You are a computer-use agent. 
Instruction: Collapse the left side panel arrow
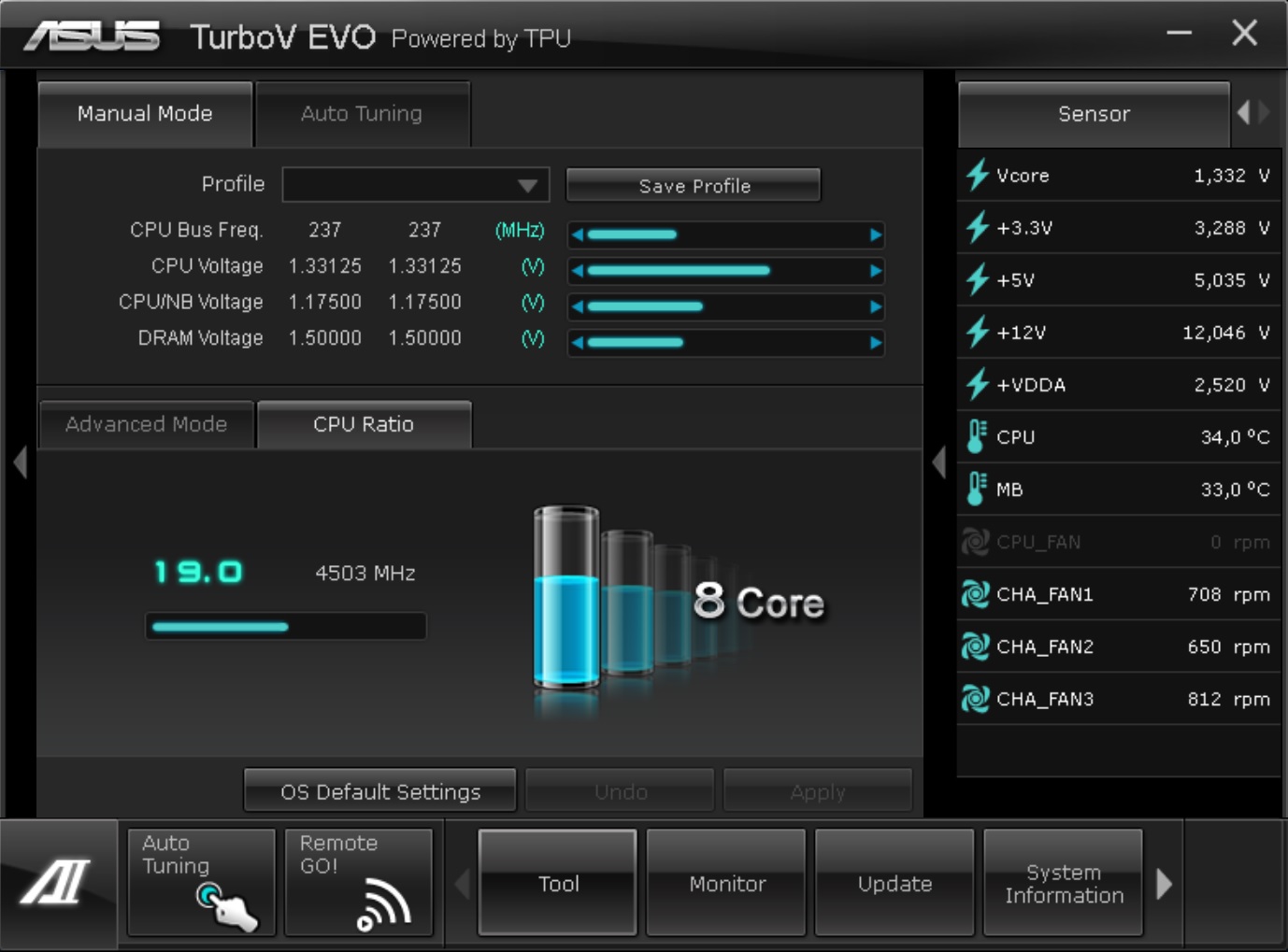(x=20, y=462)
